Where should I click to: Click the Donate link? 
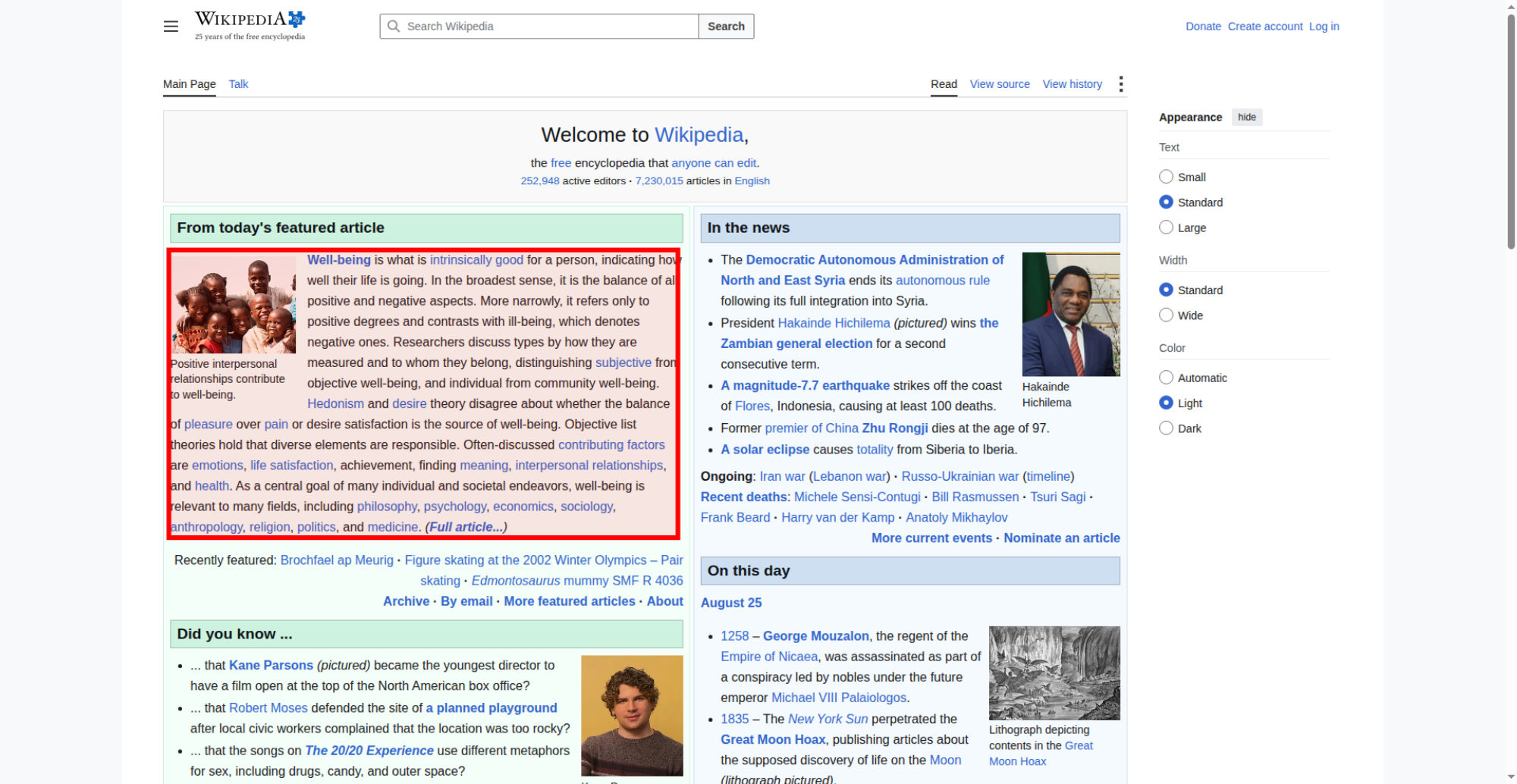point(1203,27)
